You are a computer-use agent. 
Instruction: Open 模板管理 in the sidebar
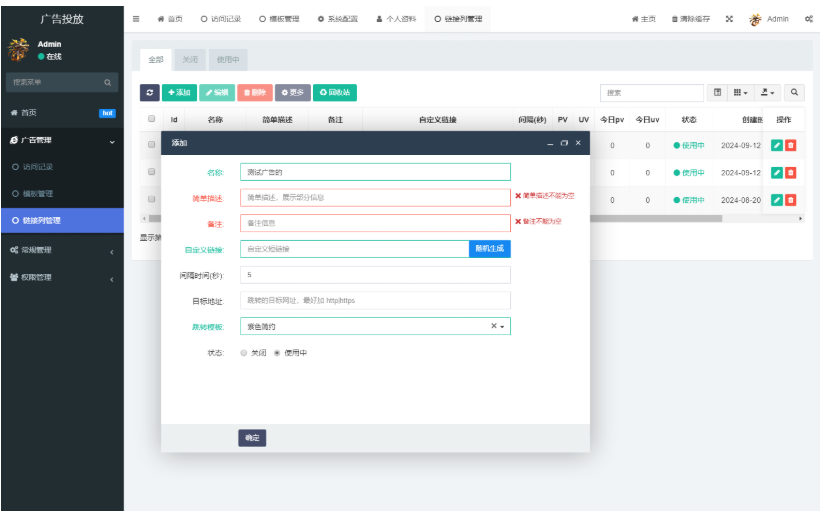coord(62,194)
